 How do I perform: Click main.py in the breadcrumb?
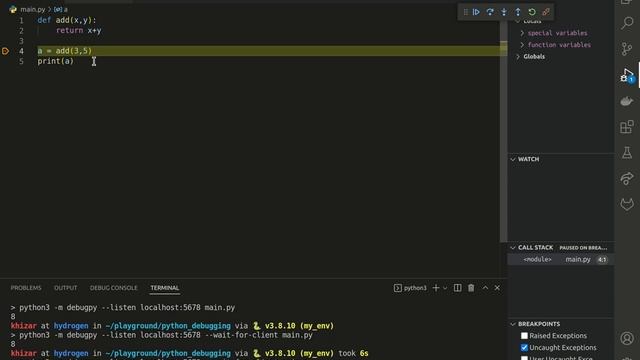click(x=33, y=9)
